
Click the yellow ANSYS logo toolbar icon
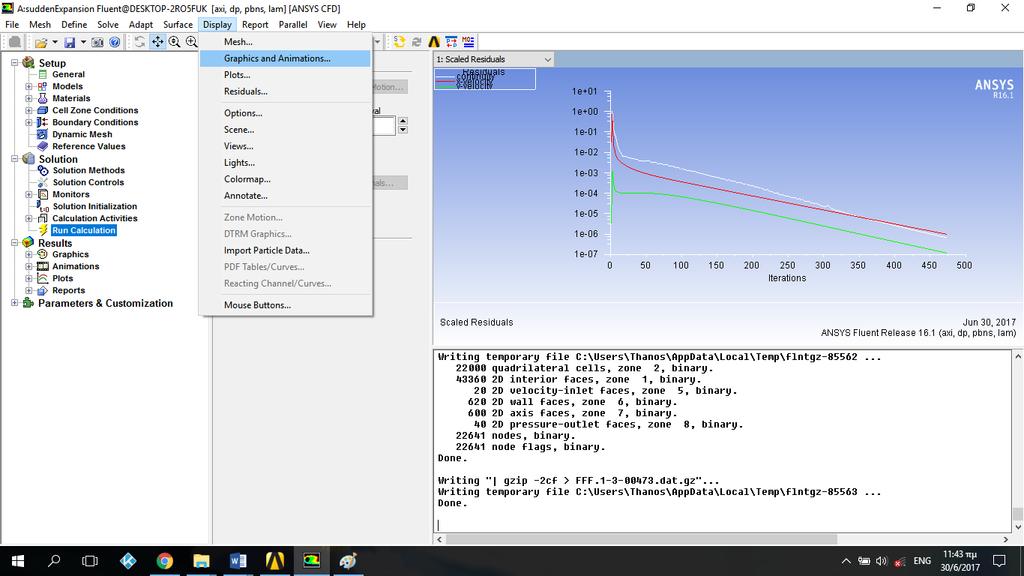[x=434, y=42]
